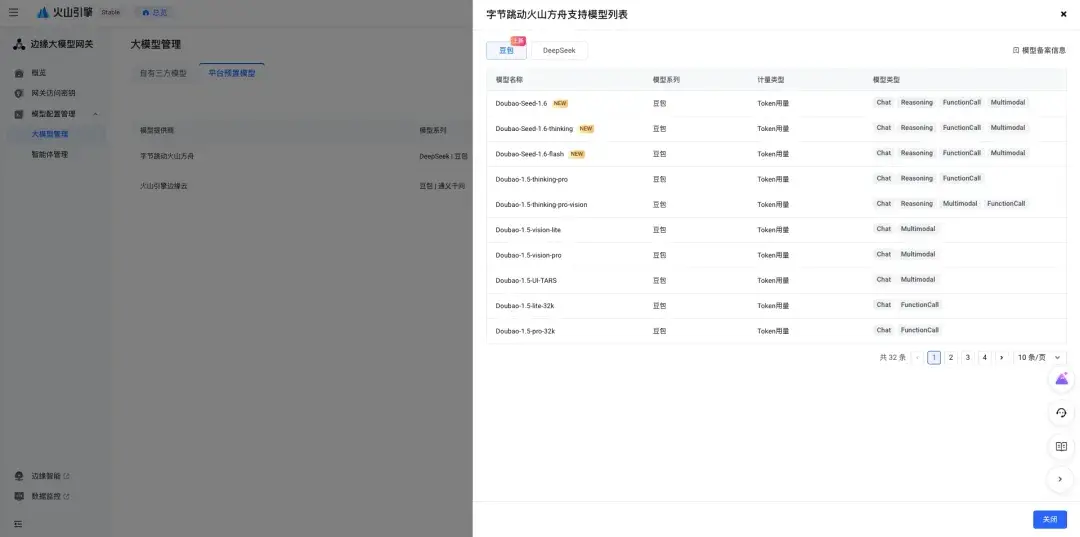
Task: Open 概览 in the sidebar
Action: 39,73
